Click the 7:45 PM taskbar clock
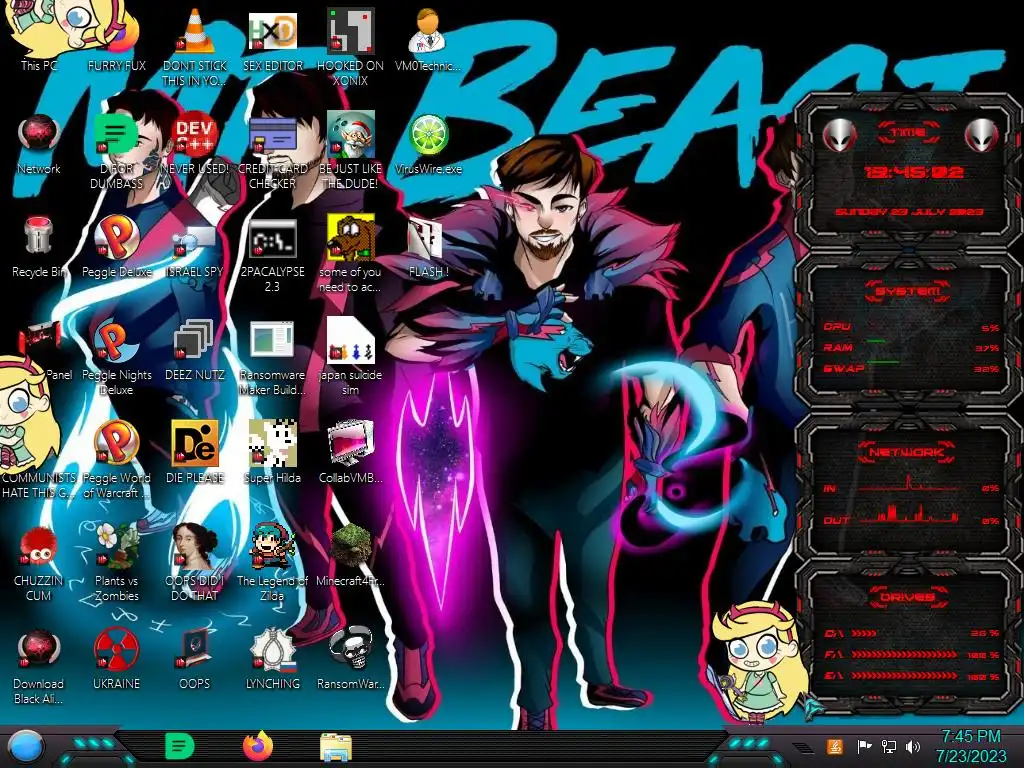 (971, 746)
